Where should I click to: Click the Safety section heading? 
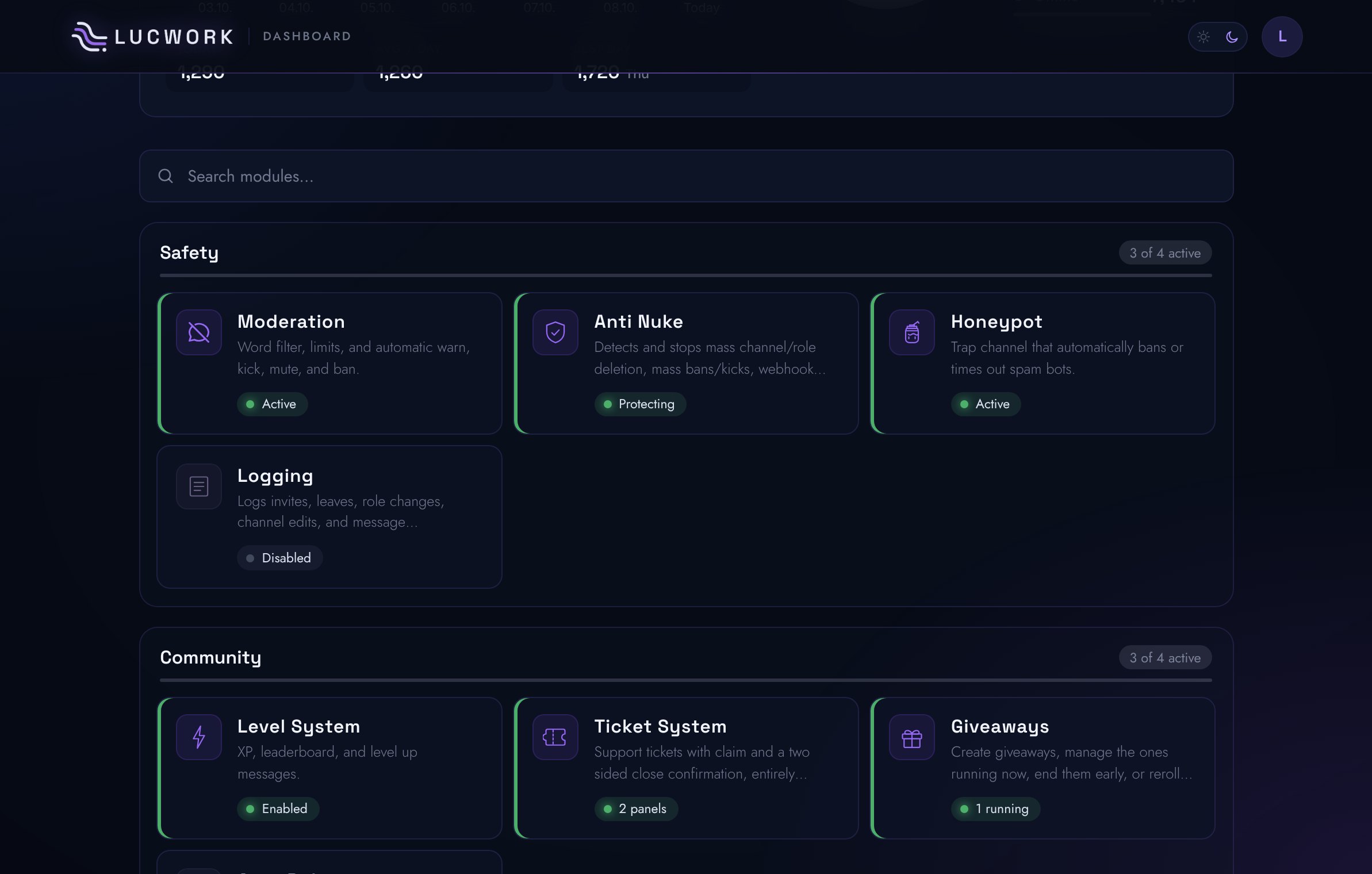point(189,253)
